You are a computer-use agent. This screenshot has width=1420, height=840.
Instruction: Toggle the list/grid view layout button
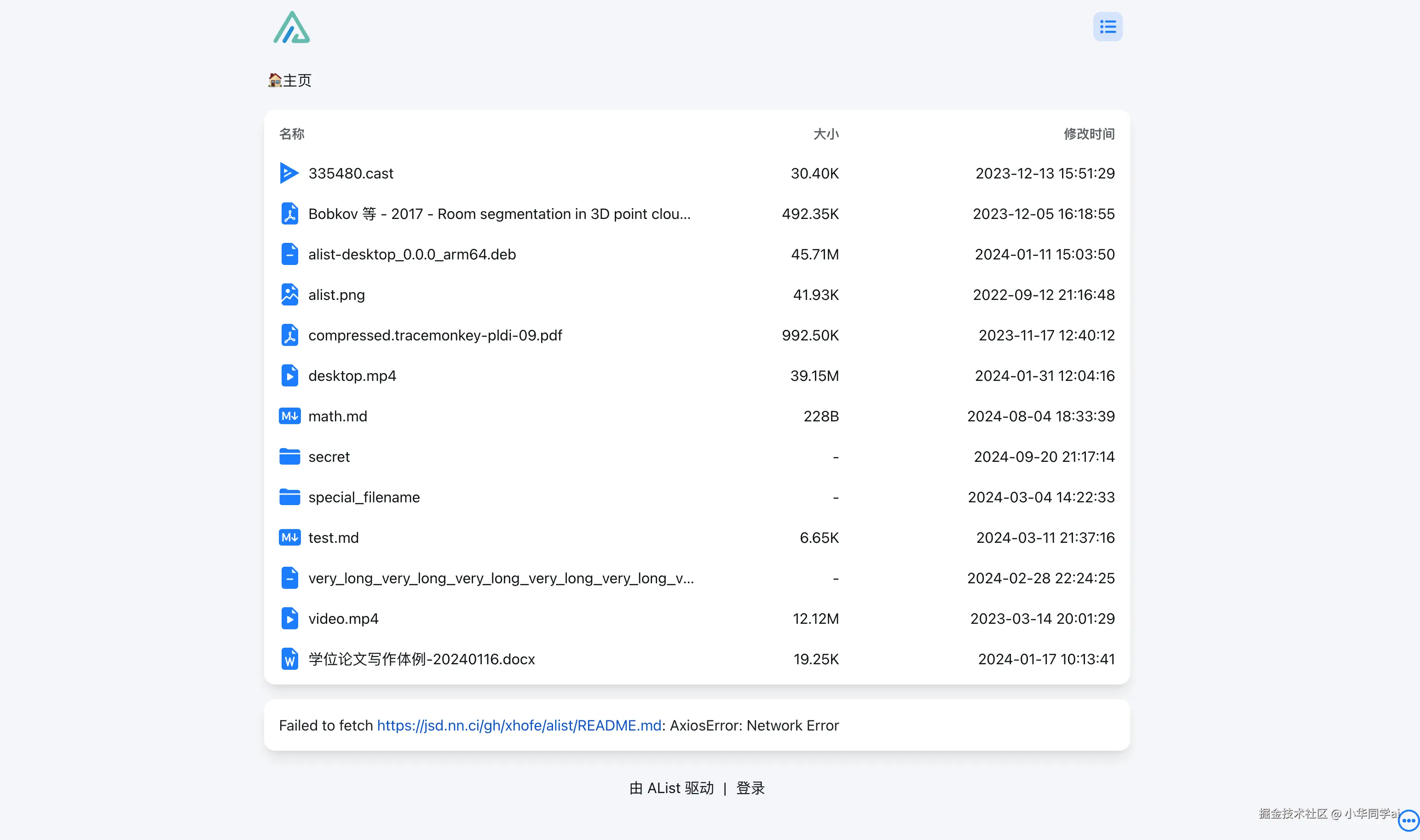point(1107,27)
